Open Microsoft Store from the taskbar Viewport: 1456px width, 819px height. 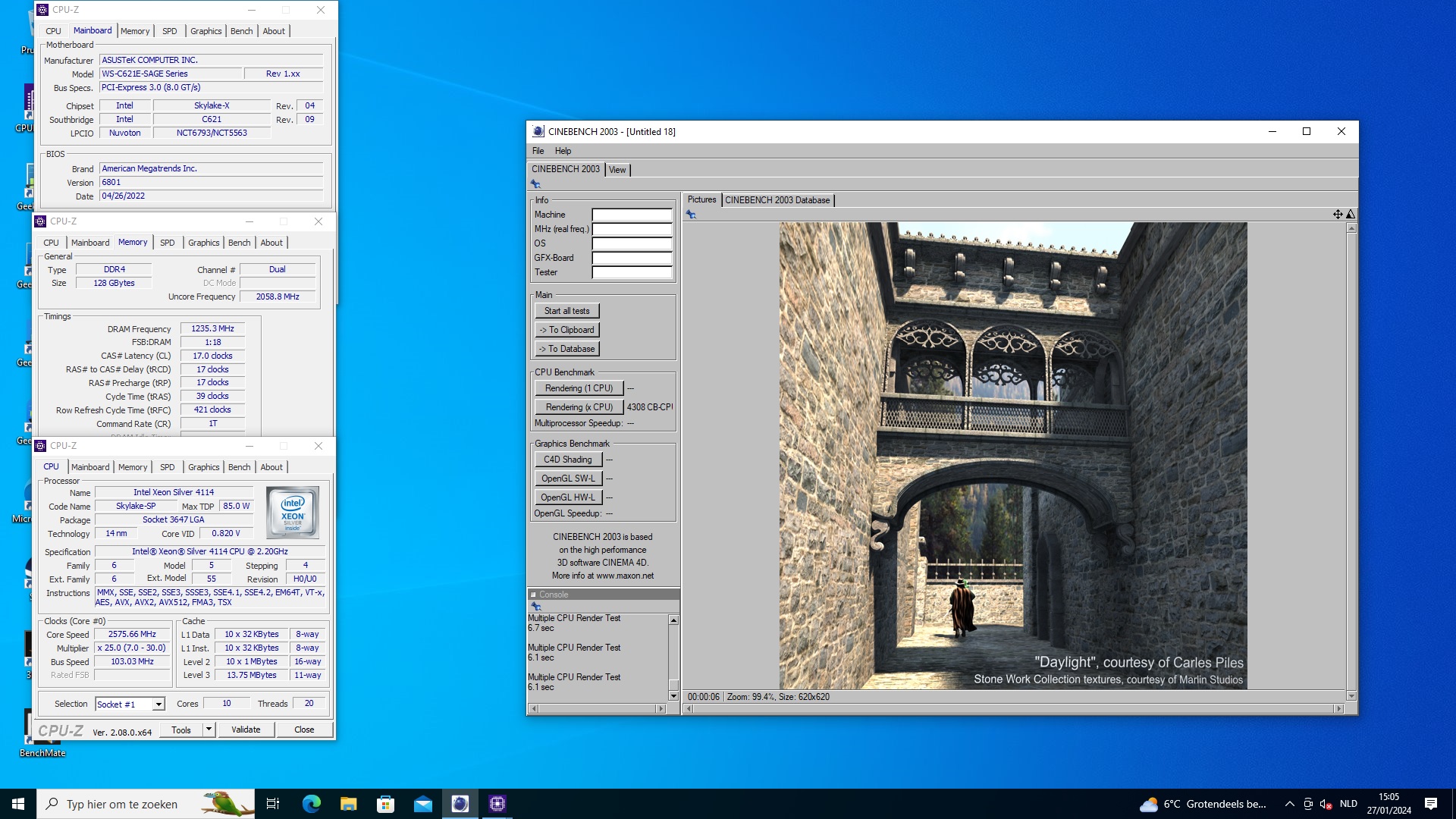pos(385,804)
